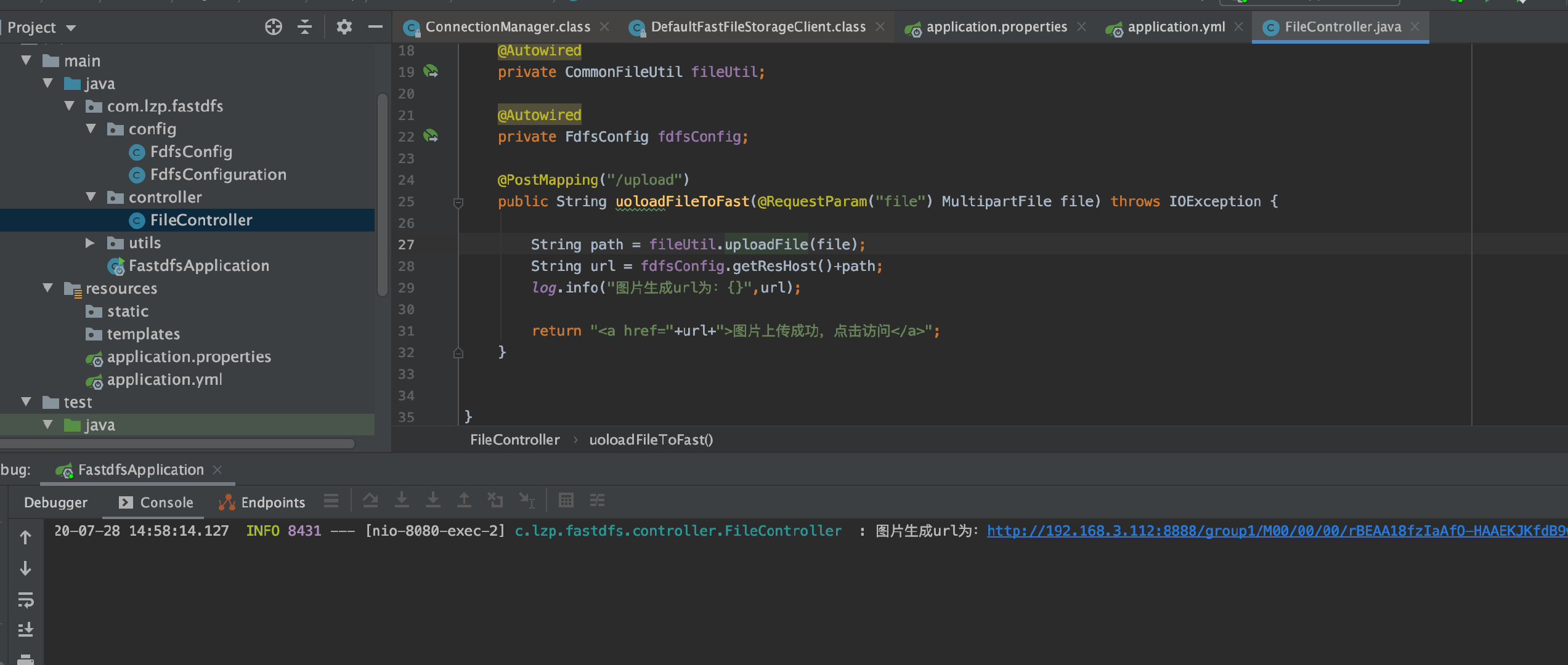Click Scroll to End console icon
Image resolution: width=1568 pixels, height=665 pixels.
click(x=25, y=629)
